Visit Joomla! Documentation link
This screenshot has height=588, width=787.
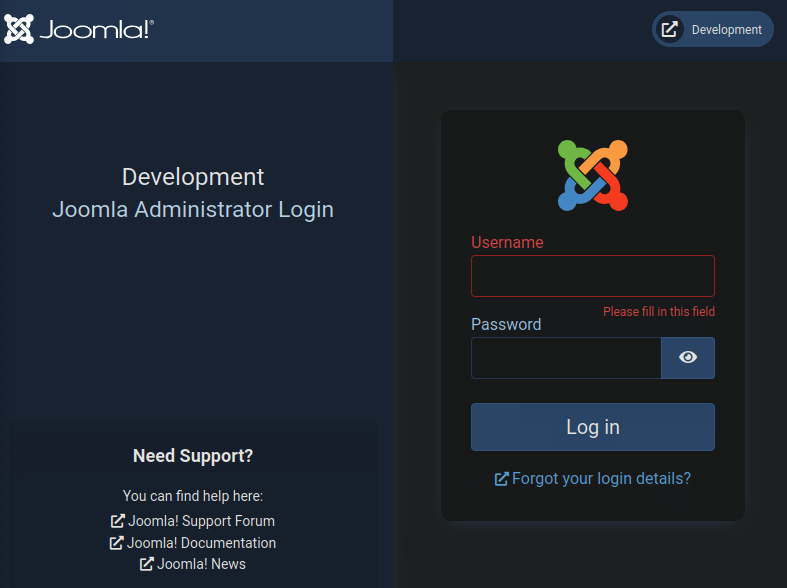(x=201, y=543)
